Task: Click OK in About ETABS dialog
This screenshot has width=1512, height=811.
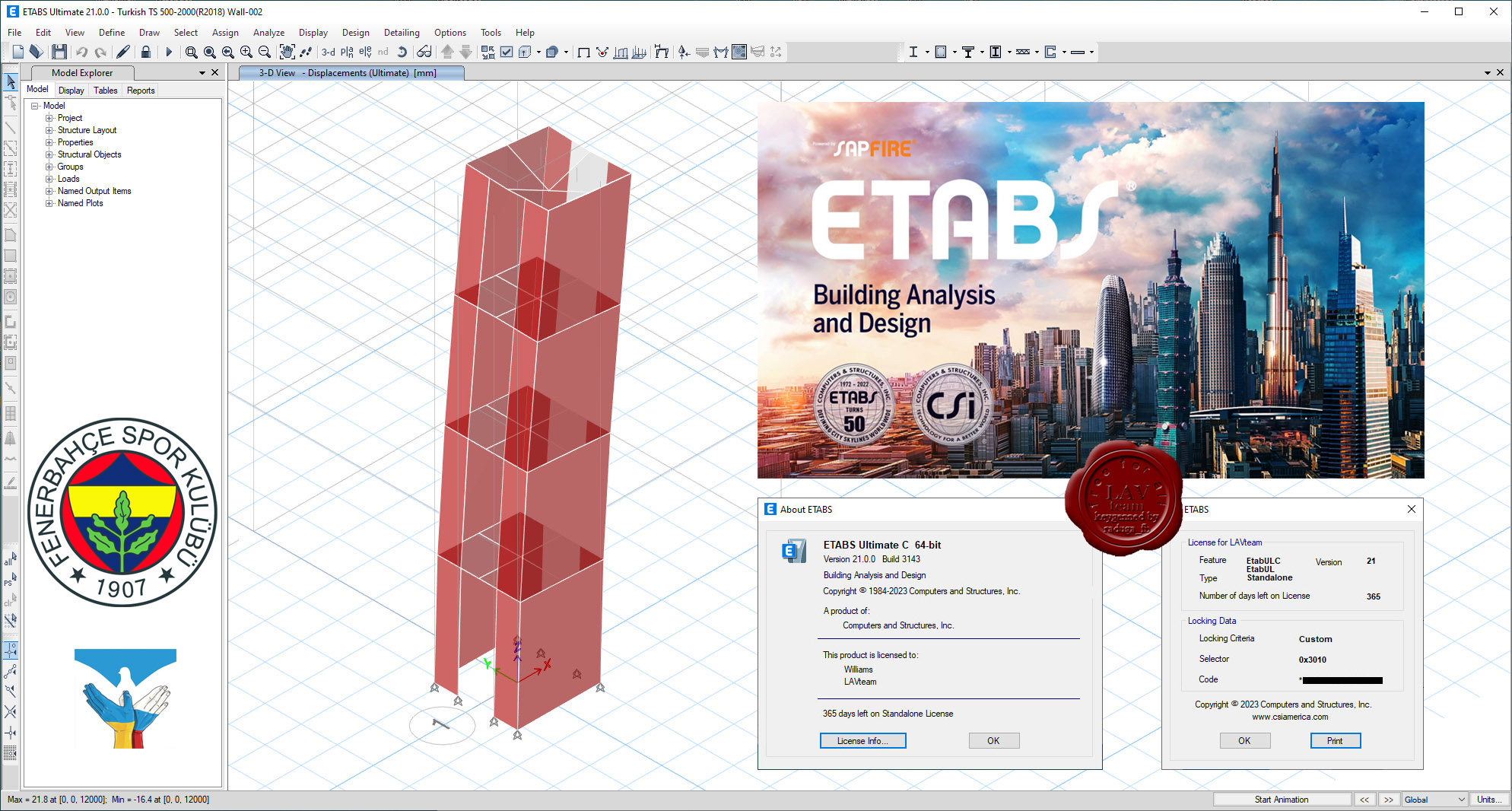Action: [x=993, y=741]
